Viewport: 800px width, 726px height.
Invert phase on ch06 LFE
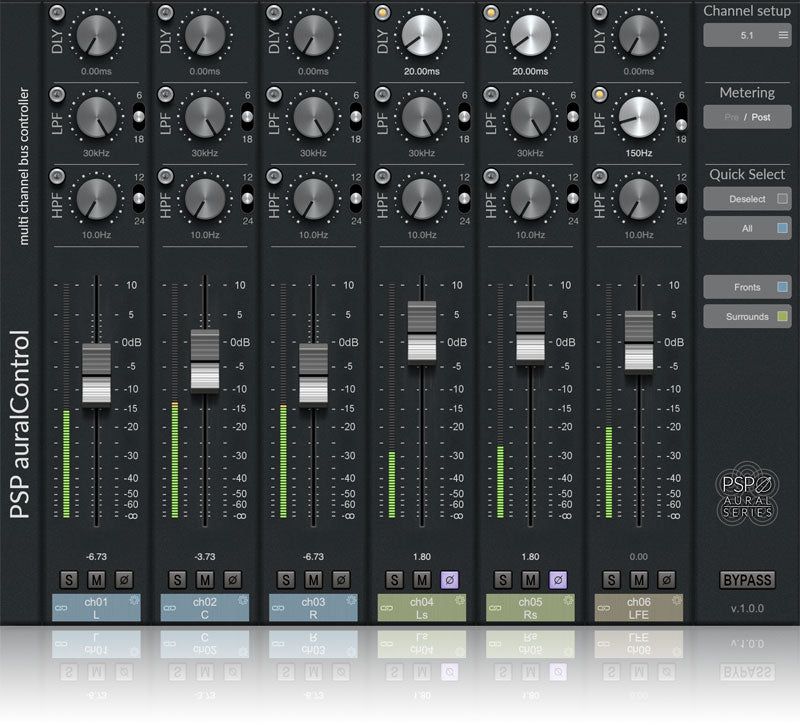coord(667,580)
